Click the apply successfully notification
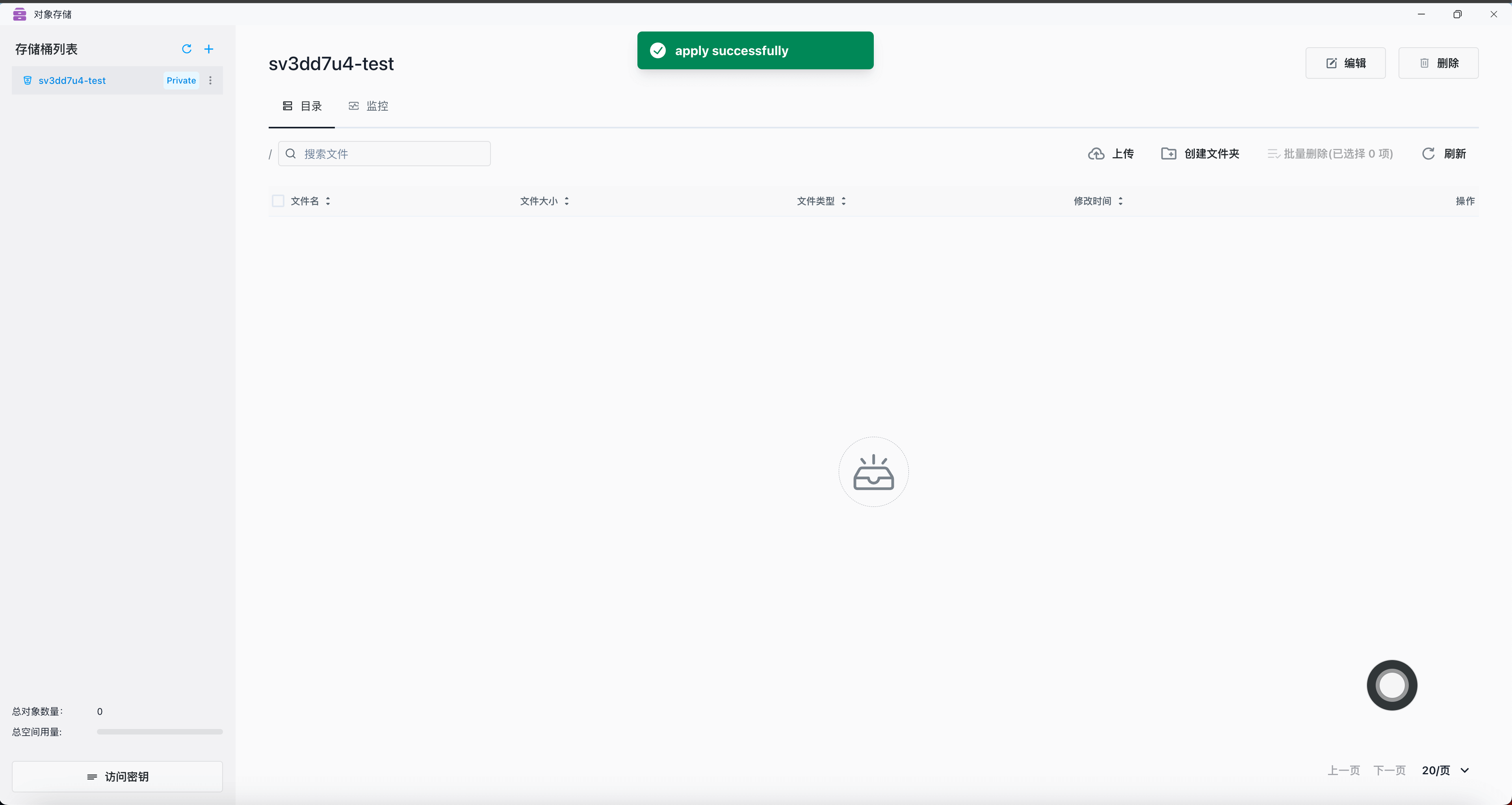The height and width of the screenshot is (805, 1512). click(756, 50)
